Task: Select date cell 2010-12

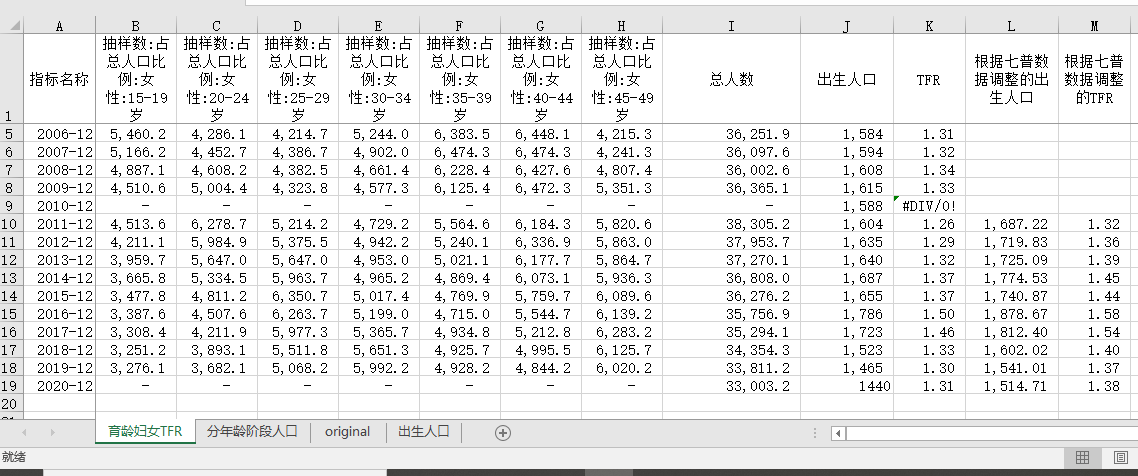Action: point(60,205)
